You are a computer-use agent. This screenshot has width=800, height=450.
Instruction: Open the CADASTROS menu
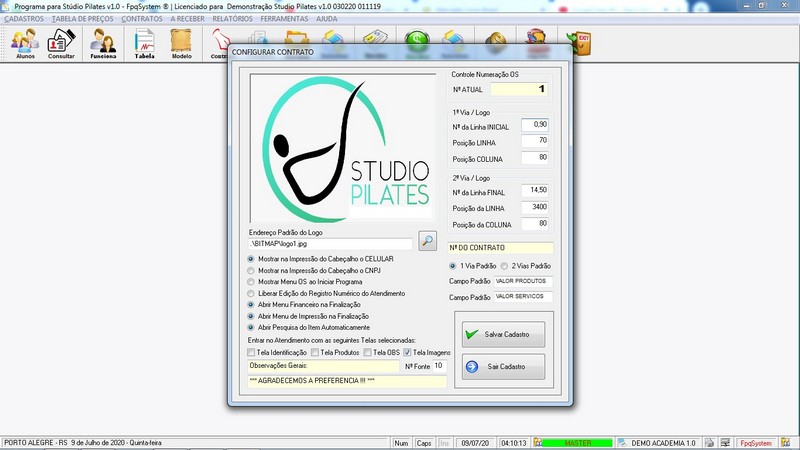(x=24, y=19)
